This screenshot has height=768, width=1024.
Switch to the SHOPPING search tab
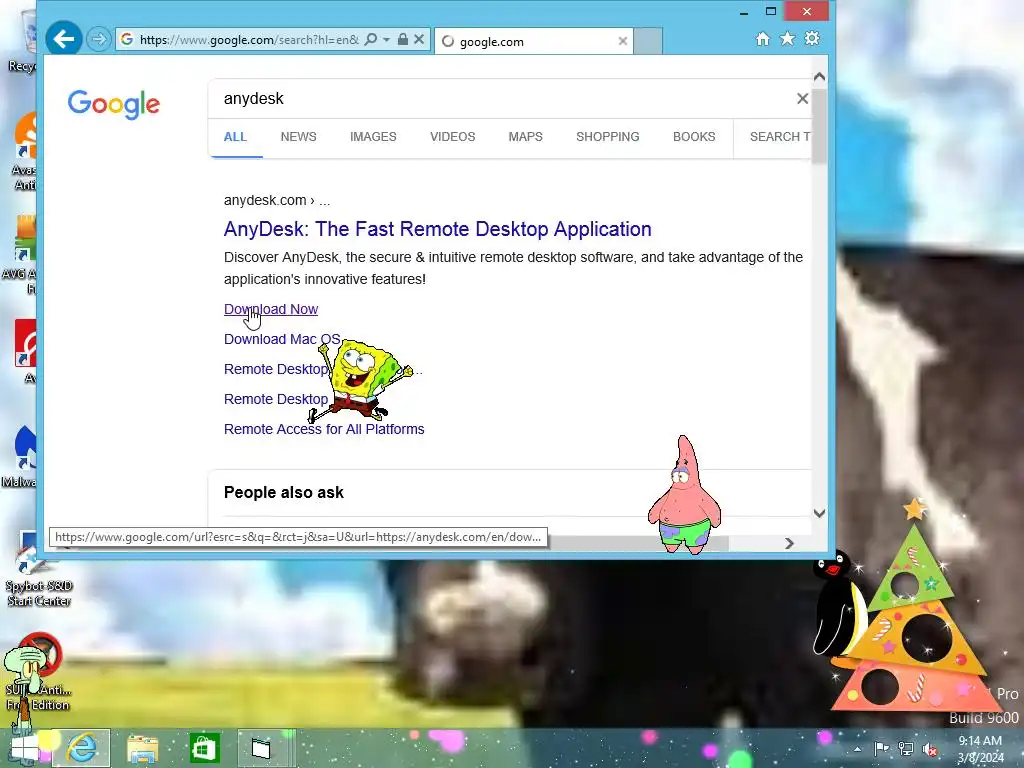point(607,137)
